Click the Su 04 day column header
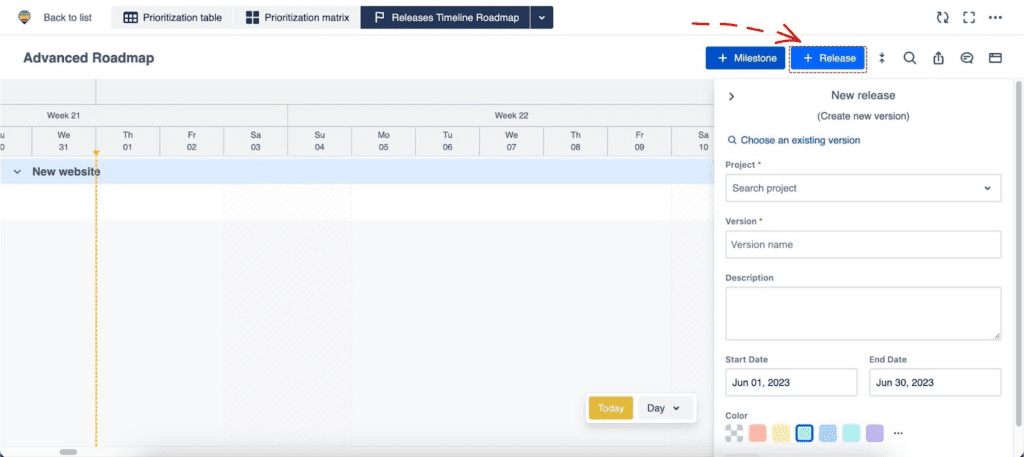This screenshot has width=1024, height=457. pos(319,141)
